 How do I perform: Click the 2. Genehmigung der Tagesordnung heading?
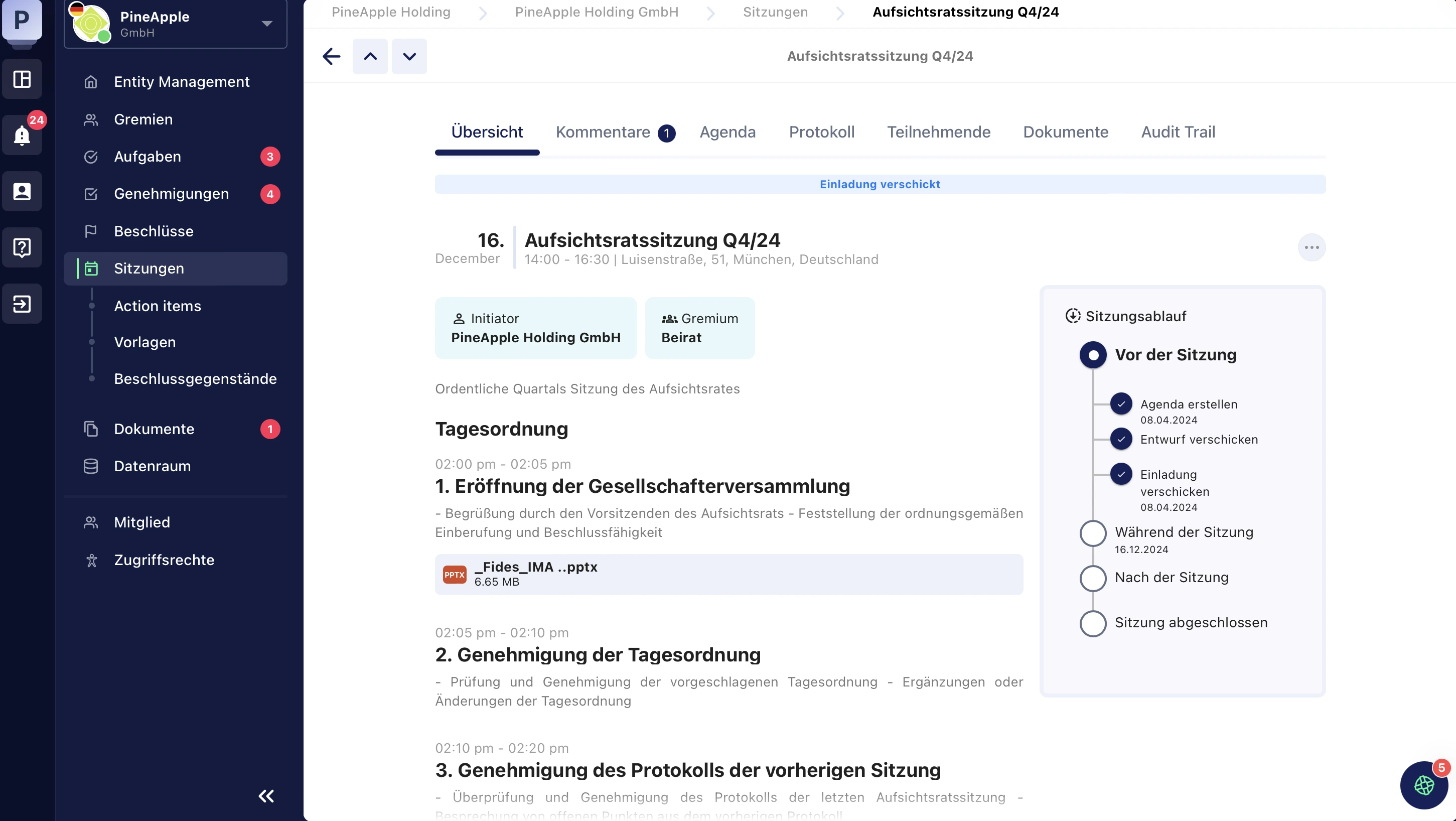tap(598, 654)
